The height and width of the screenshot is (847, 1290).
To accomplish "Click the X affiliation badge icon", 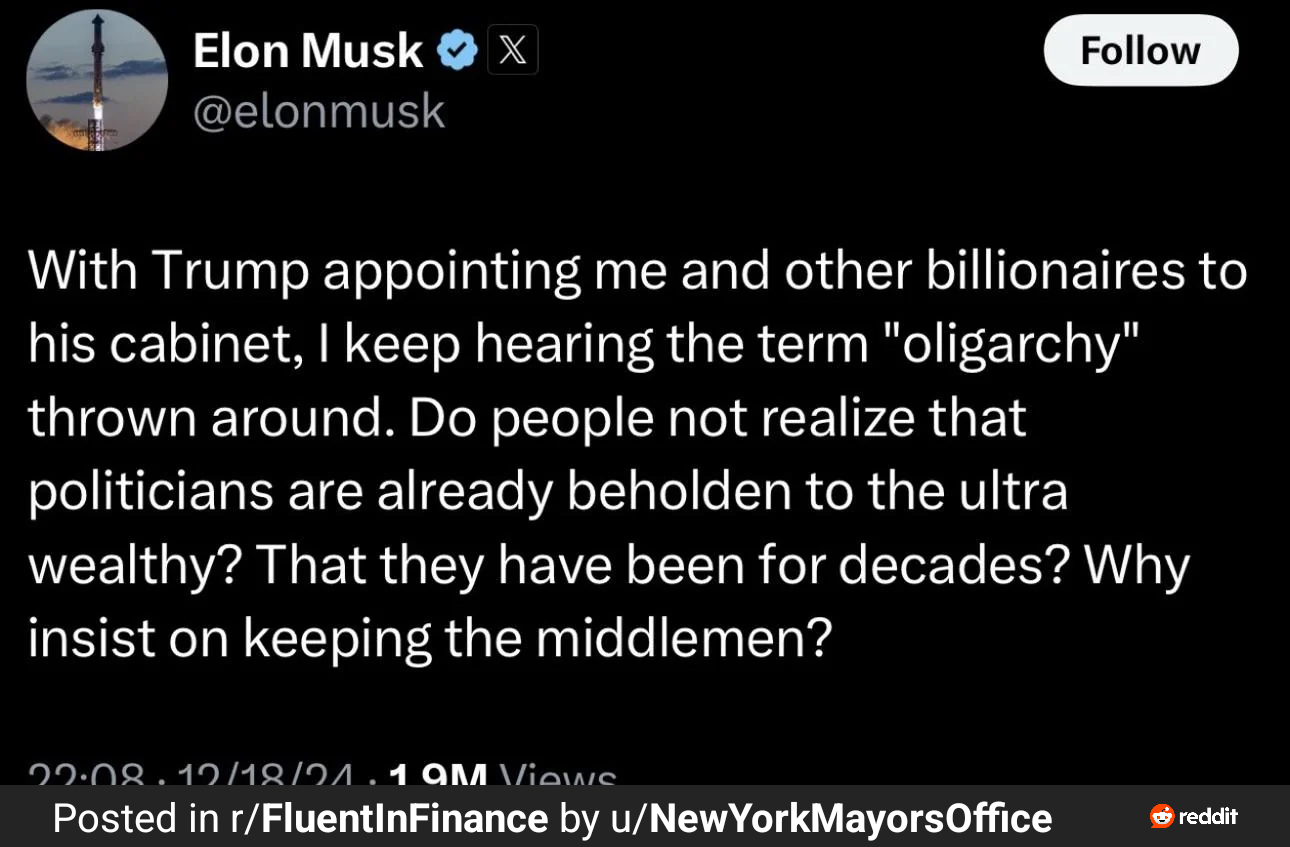I will pyautogui.click(x=513, y=50).
